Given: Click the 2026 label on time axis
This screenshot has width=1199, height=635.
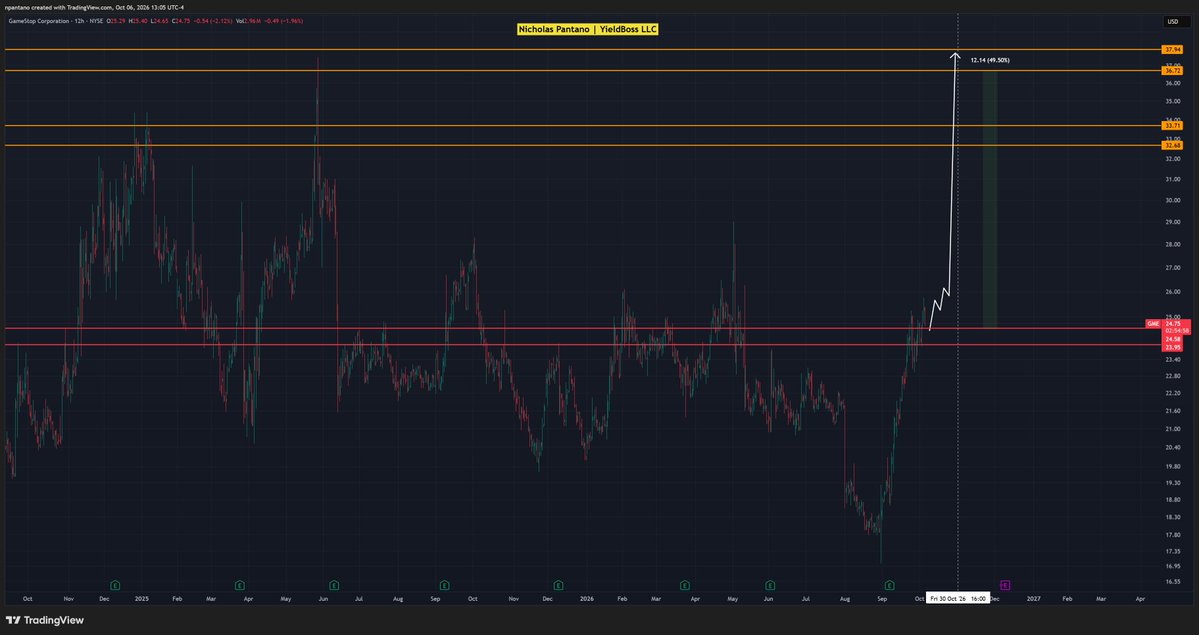Looking at the screenshot, I should click(x=587, y=598).
